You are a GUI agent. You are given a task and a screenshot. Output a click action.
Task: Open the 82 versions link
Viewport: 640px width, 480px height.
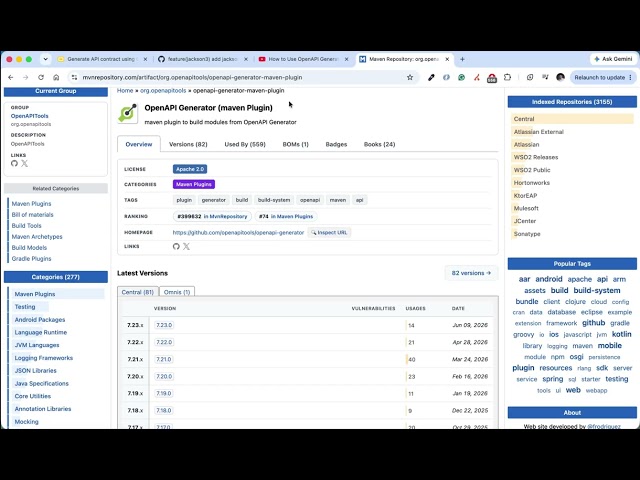click(x=471, y=273)
